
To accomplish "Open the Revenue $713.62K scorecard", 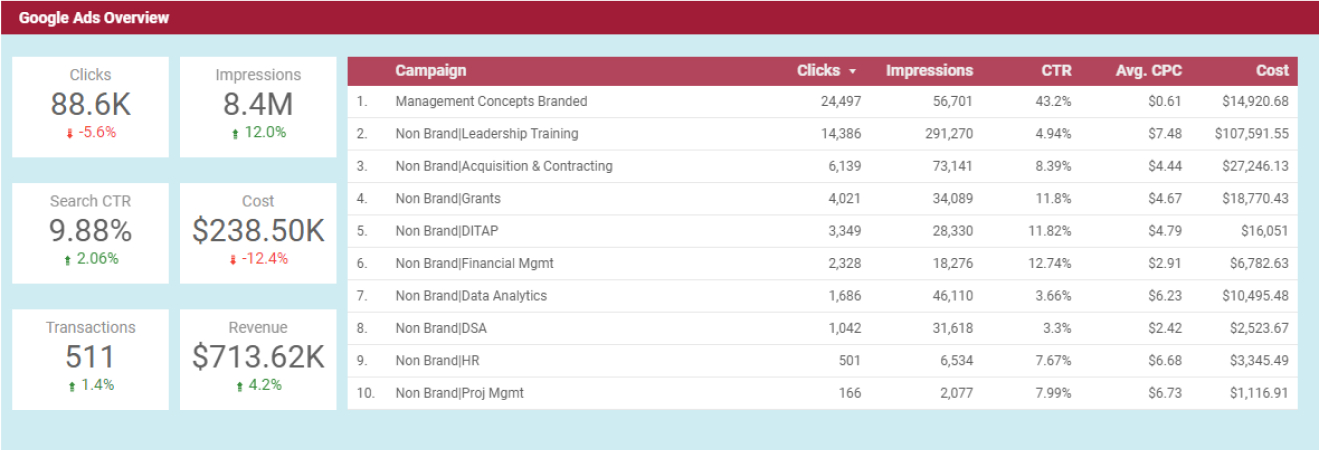I will 258,359.
